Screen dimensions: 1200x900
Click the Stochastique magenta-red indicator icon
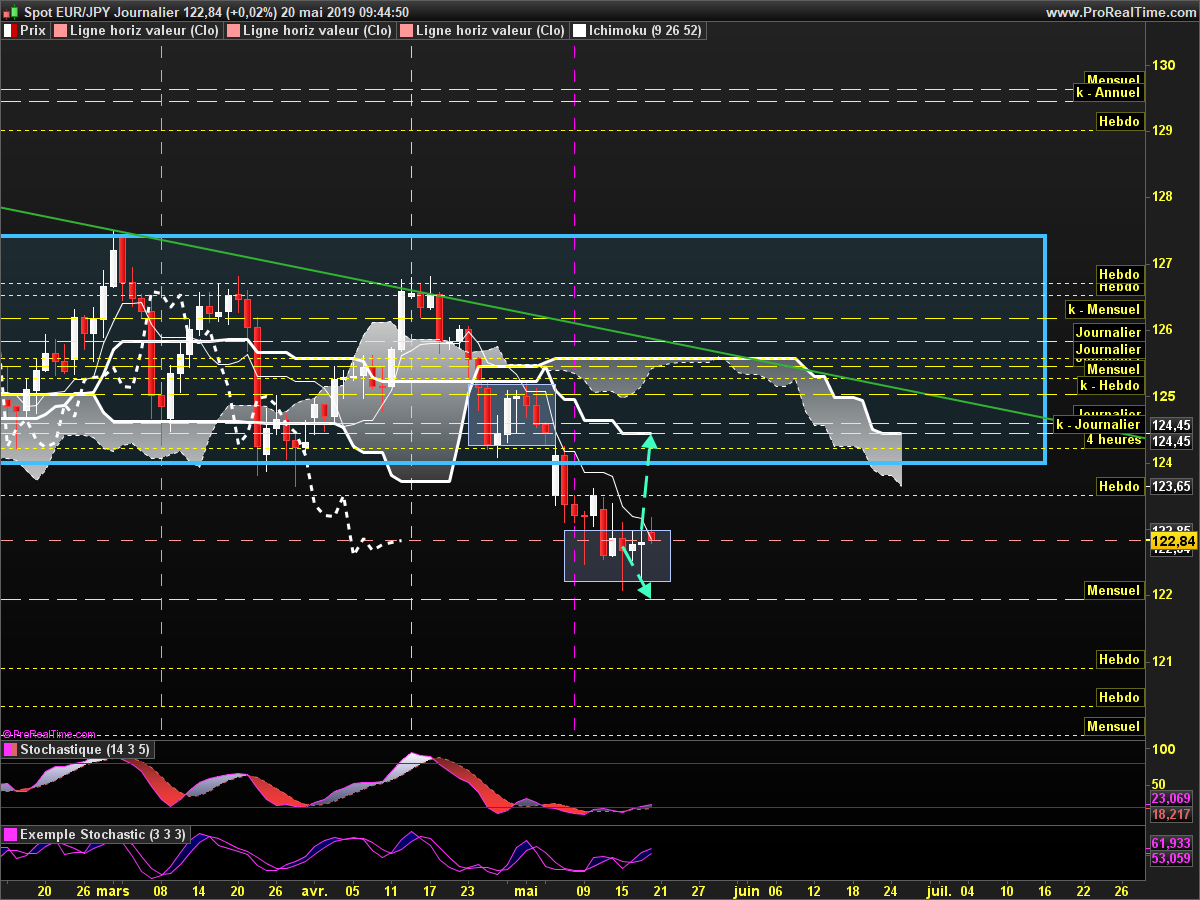tap(10, 749)
